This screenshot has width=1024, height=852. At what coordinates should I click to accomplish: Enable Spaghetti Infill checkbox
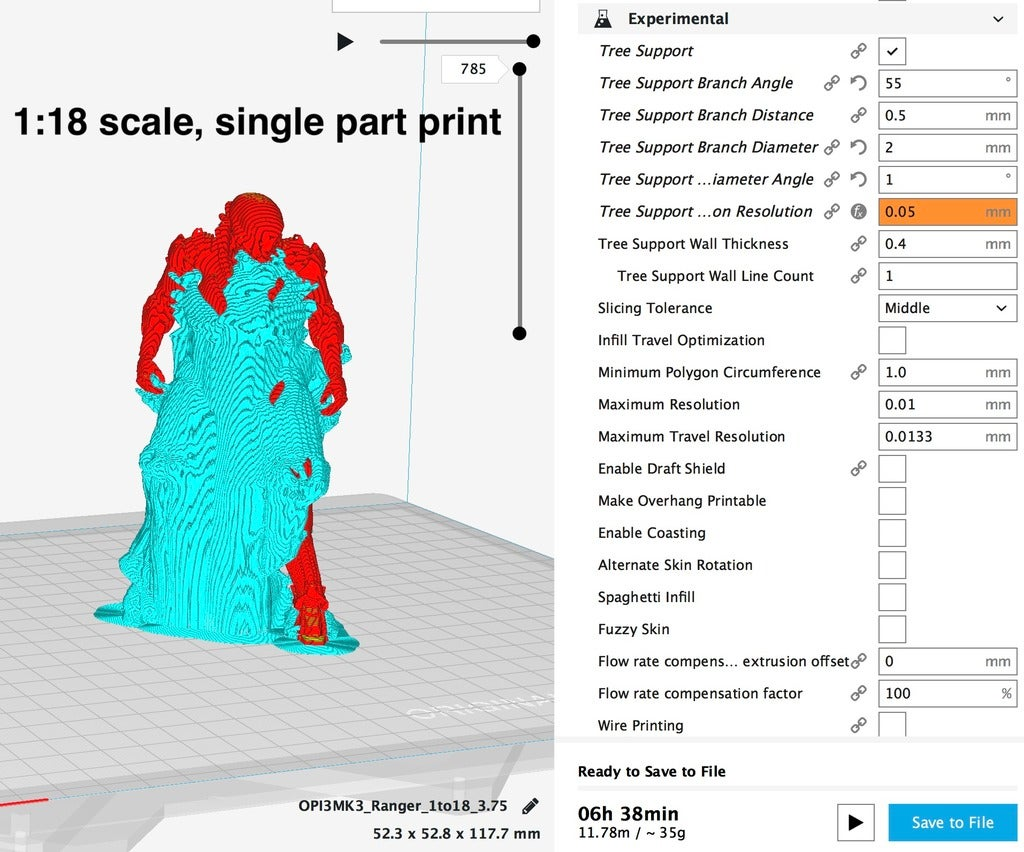892,597
